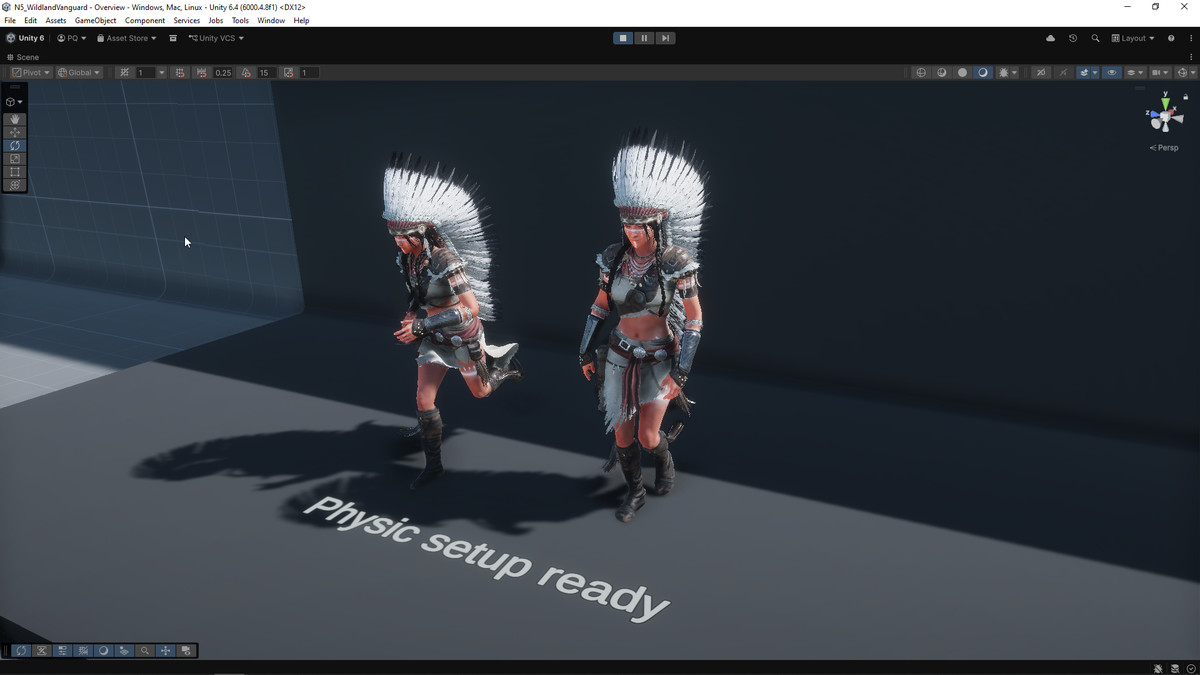Click the scale increment snap icon
The height and width of the screenshot is (675, 1200).
point(288,73)
